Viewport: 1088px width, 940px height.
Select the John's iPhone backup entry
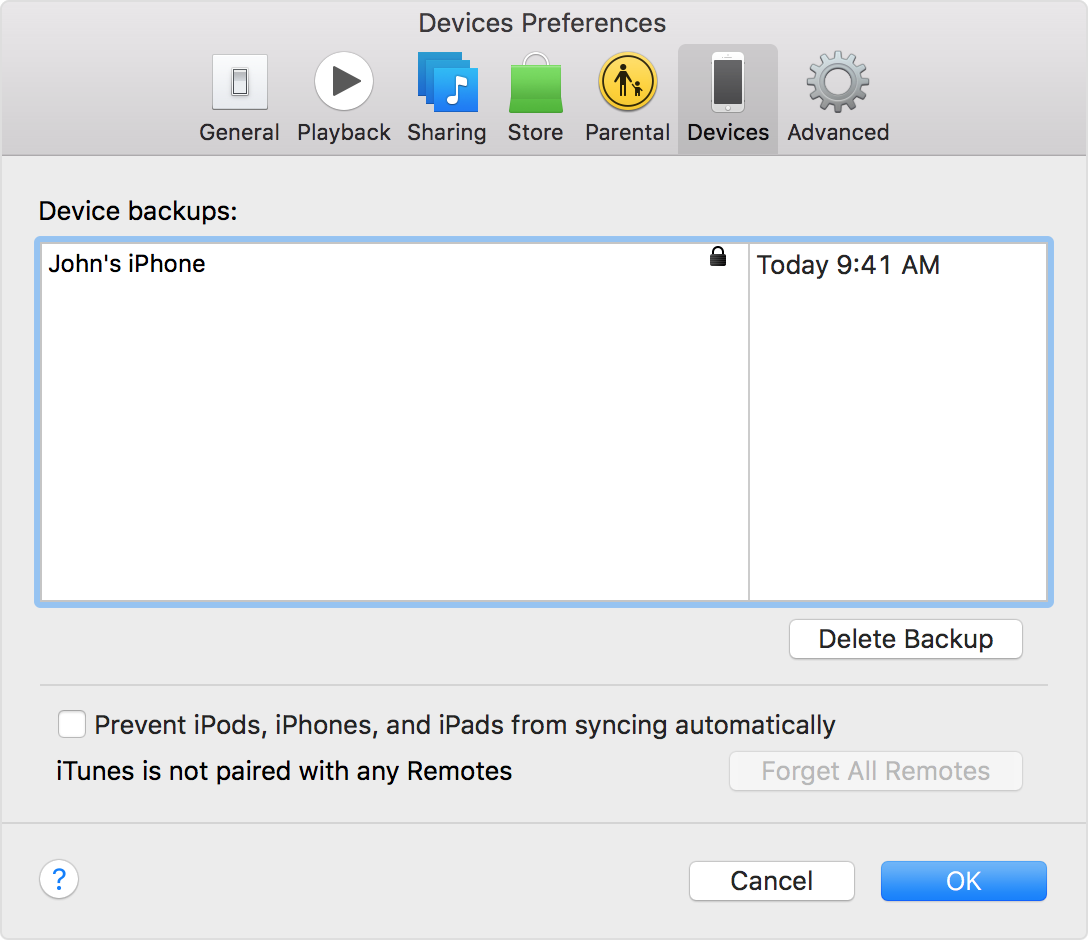[x=127, y=264]
